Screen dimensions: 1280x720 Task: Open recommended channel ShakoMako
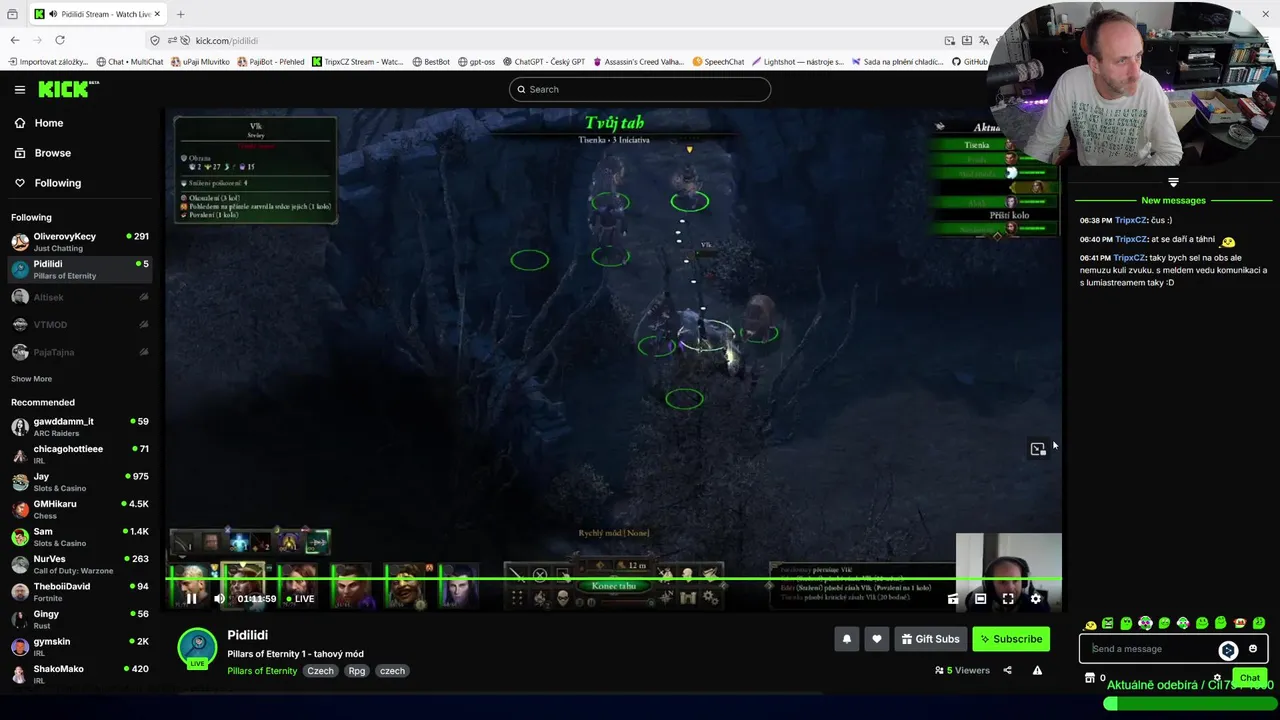[x=82, y=674]
